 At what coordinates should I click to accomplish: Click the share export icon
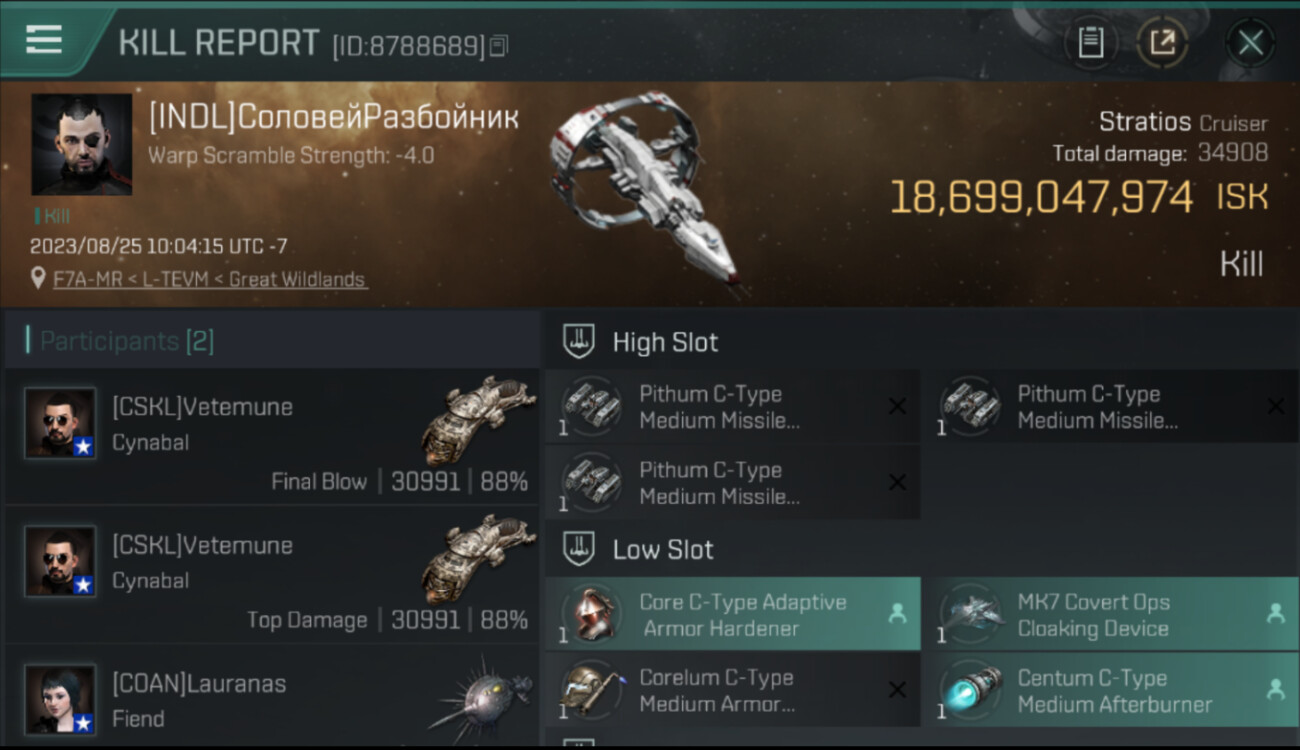point(1162,42)
